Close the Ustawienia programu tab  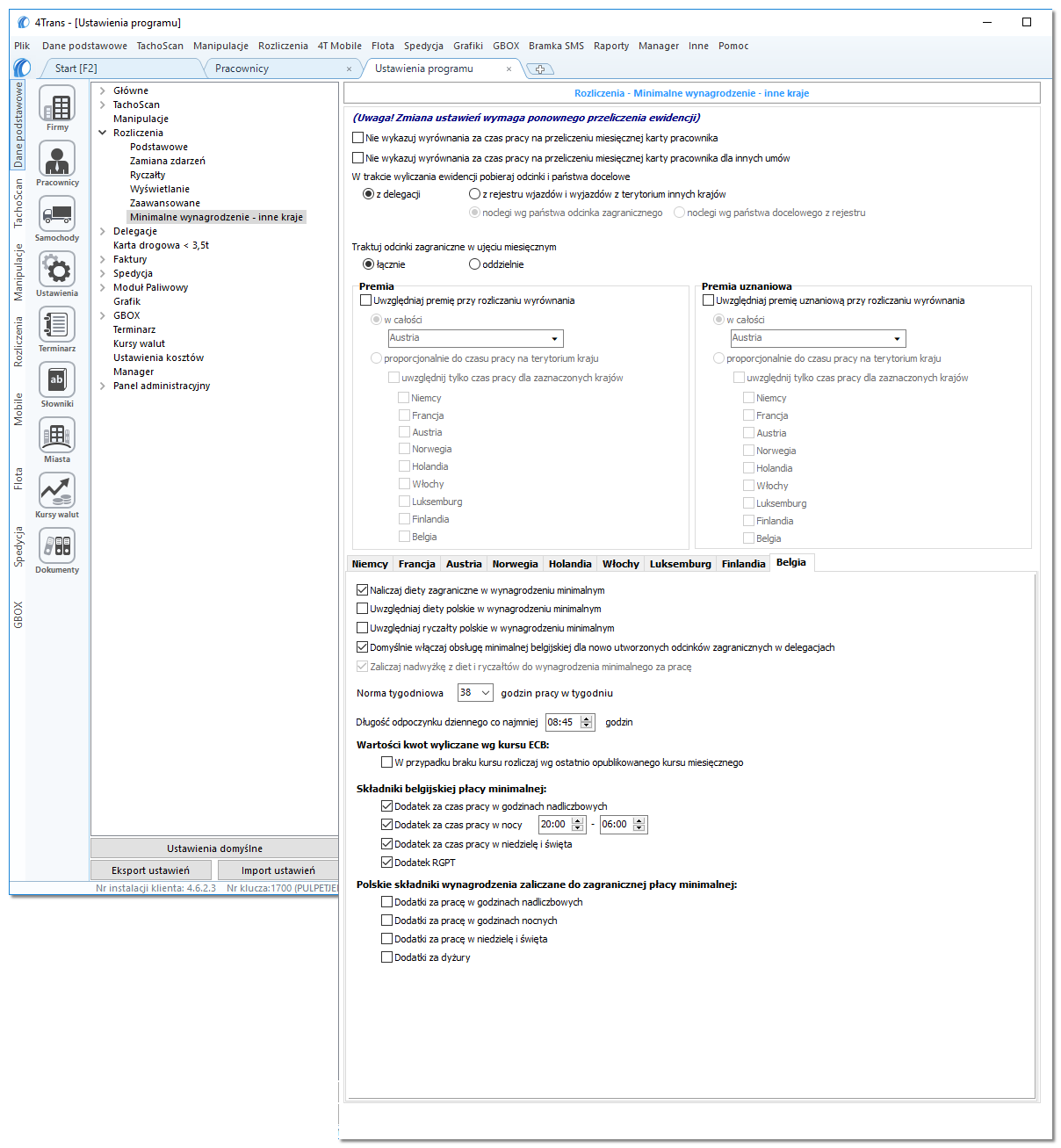(509, 69)
